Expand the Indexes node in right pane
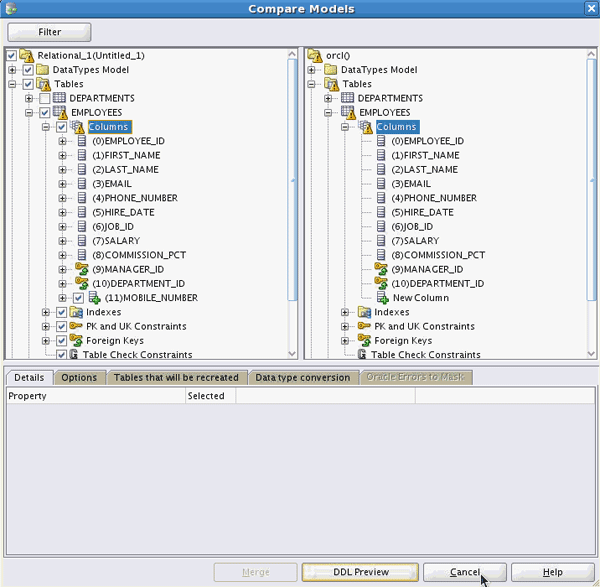This screenshot has width=600, height=587. tap(345, 312)
